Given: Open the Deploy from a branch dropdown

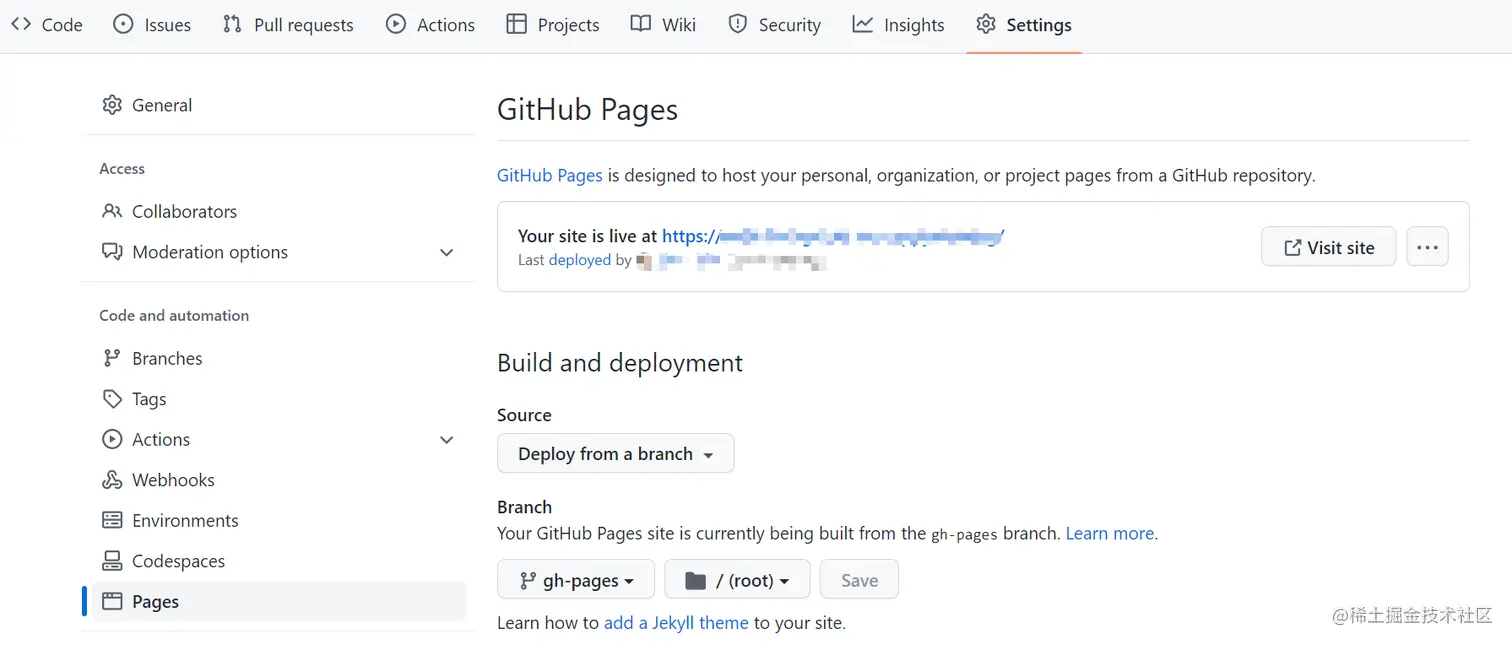Looking at the screenshot, I should tap(615, 453).
